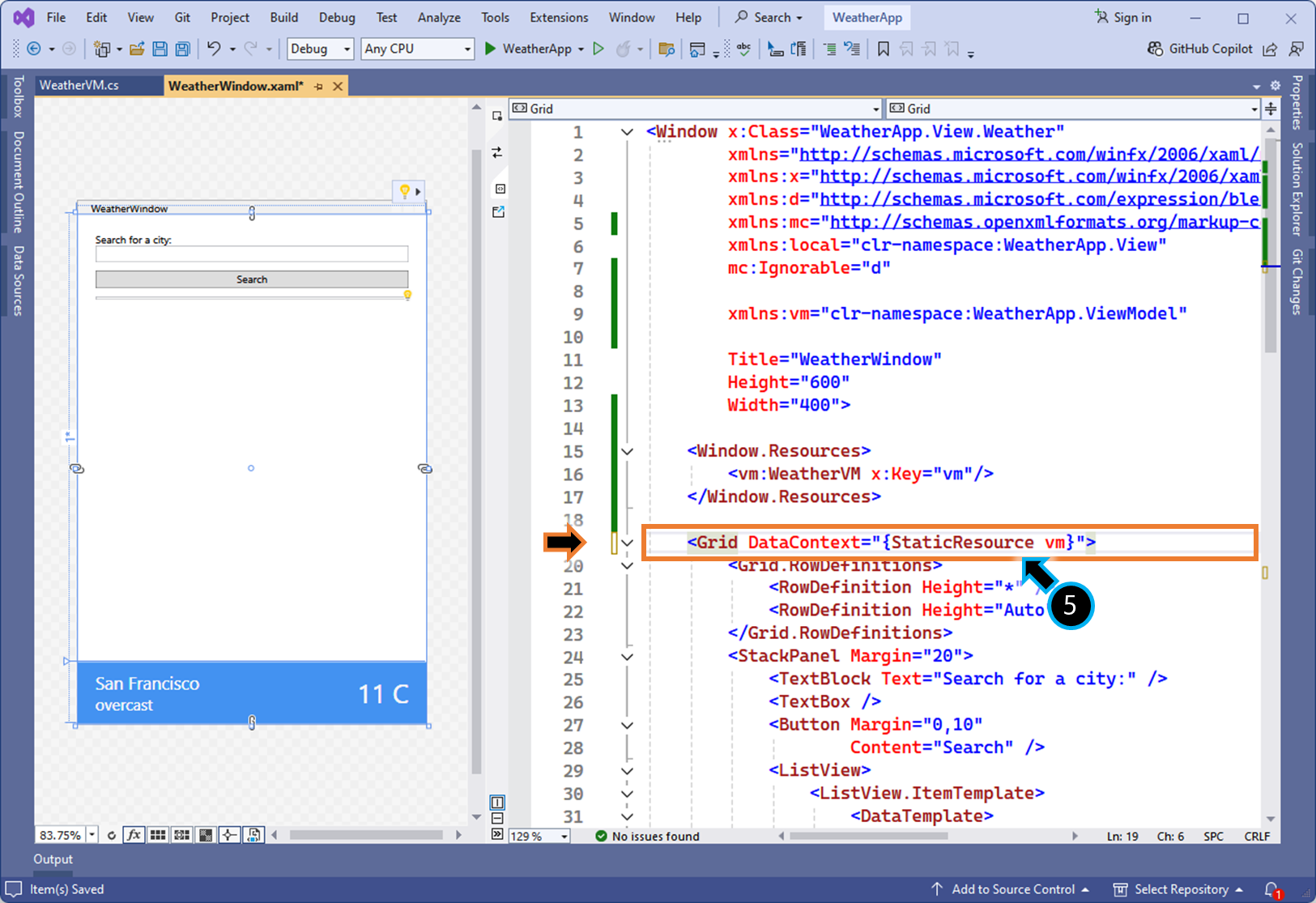Click 'No issues found' status indicator

coord(648,836)
